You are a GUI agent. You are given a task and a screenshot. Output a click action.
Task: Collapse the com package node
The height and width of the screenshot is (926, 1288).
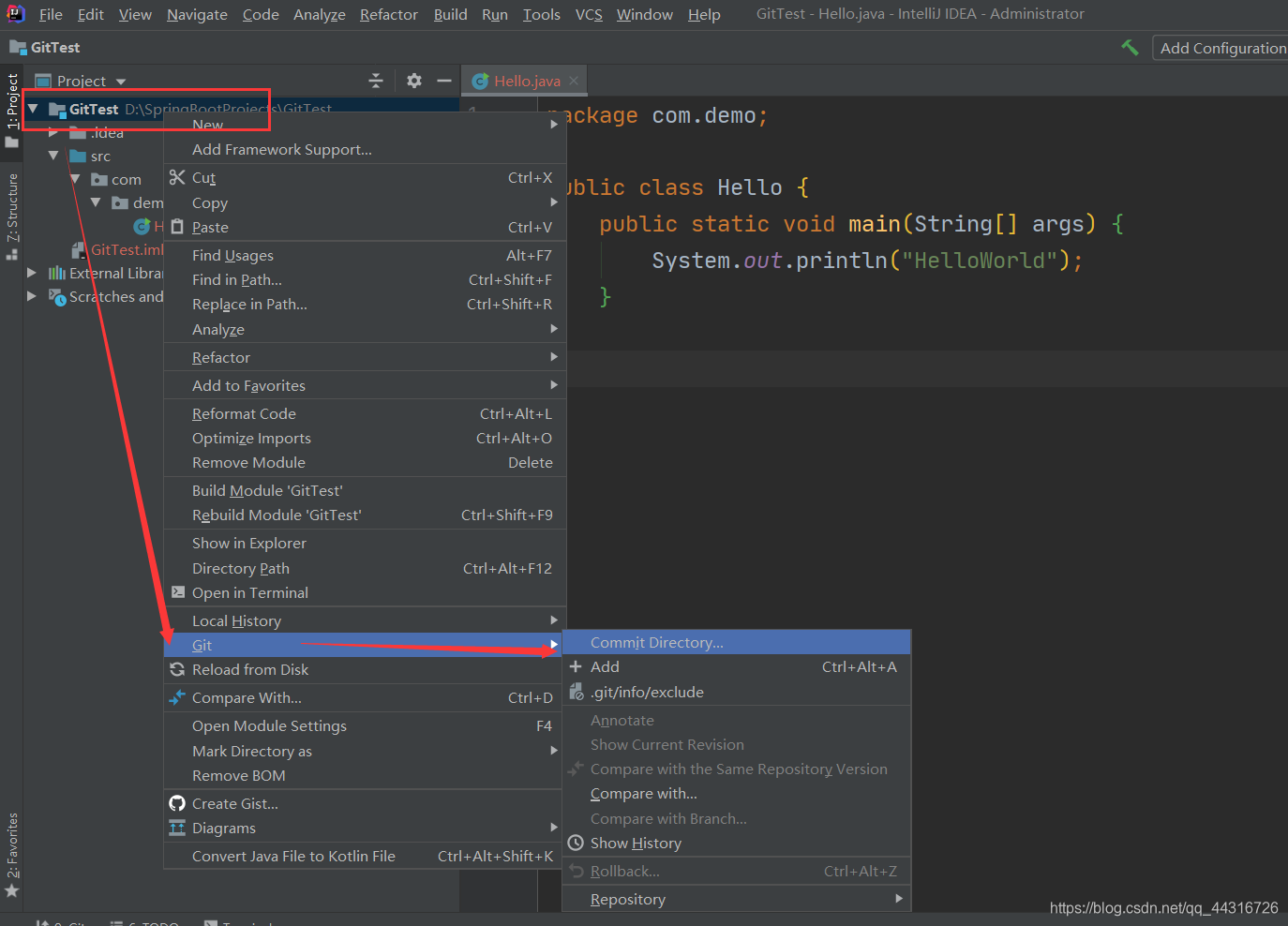click(x=75, y=179)
